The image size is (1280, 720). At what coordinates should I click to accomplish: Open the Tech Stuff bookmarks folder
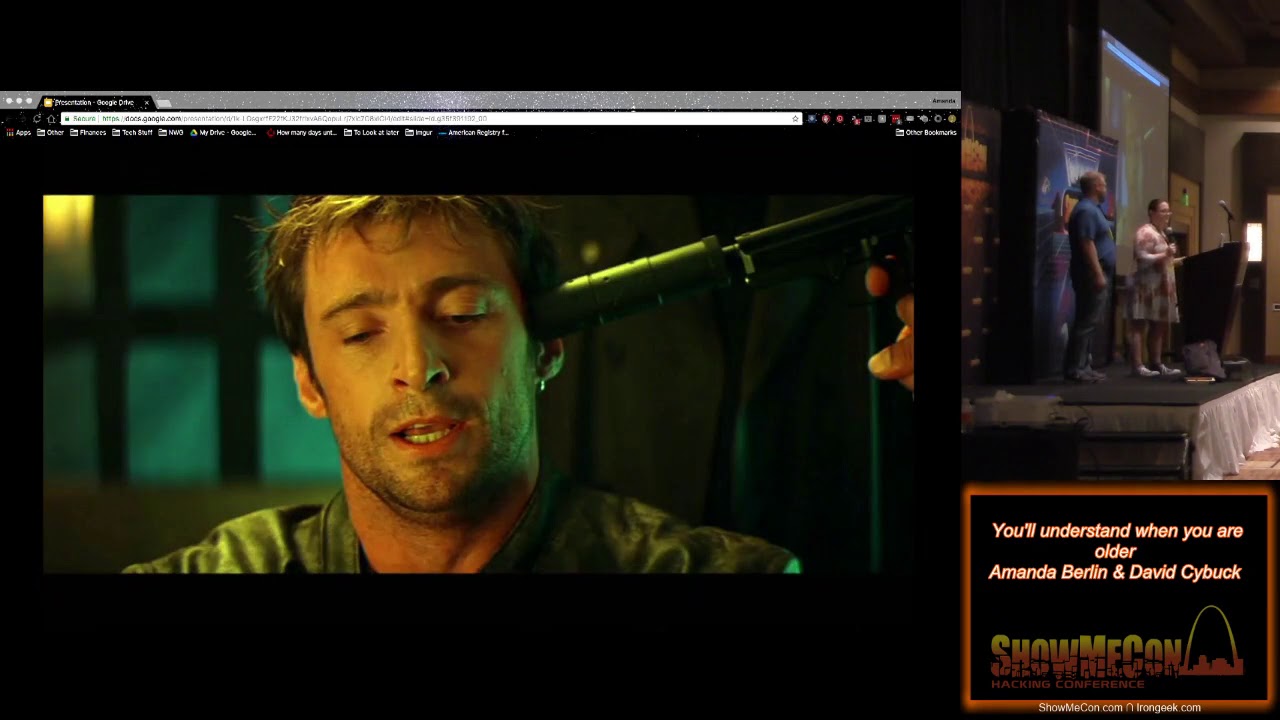132,132
